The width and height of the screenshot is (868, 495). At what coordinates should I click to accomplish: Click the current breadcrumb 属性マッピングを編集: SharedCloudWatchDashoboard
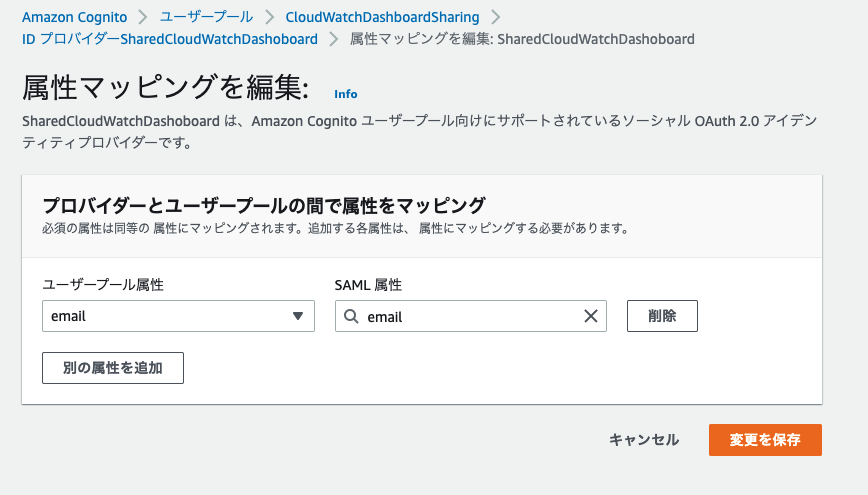pos(522,39)
